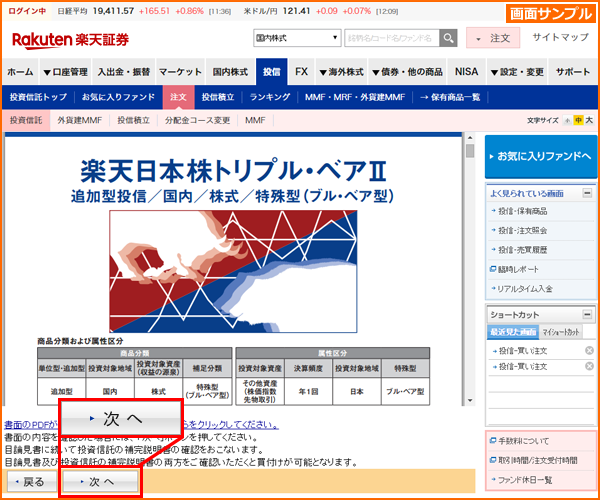600x500 pixels.
Task: Expand the 債券・他の商品 menu
Action: (407, 72)
